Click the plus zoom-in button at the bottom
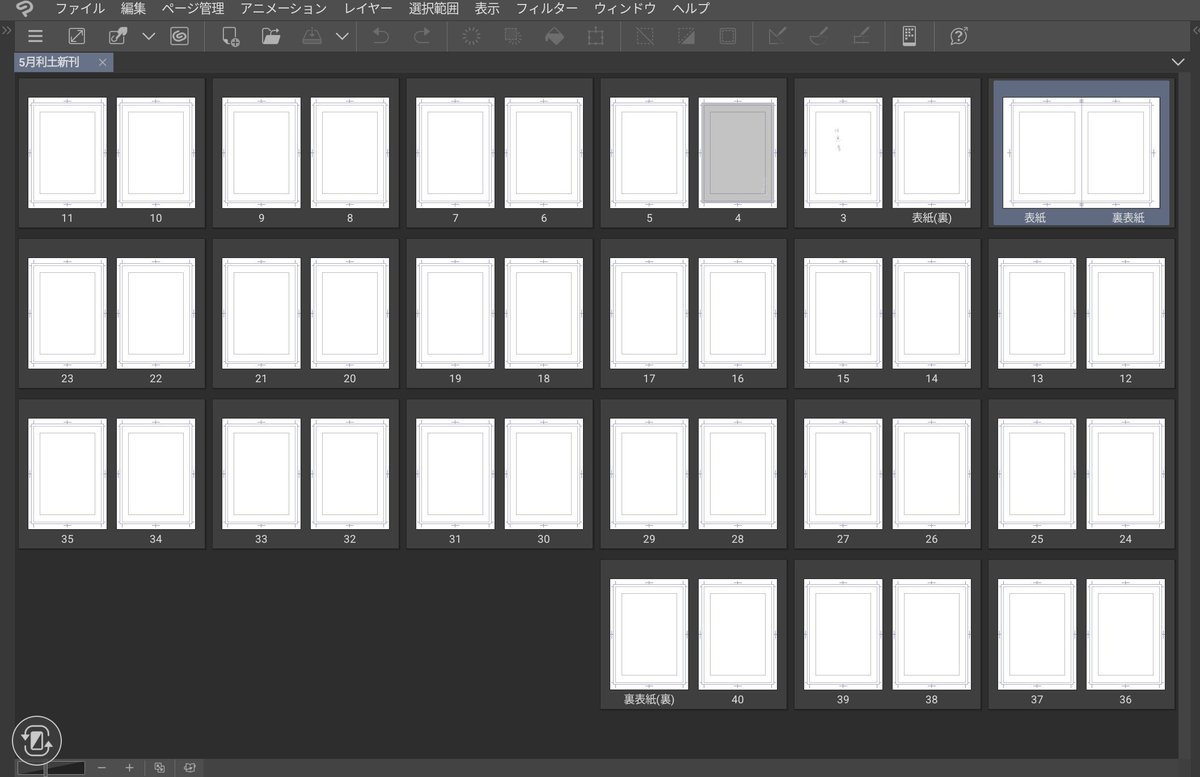This screenshot has height=777, width=1200. pos(129,767)
